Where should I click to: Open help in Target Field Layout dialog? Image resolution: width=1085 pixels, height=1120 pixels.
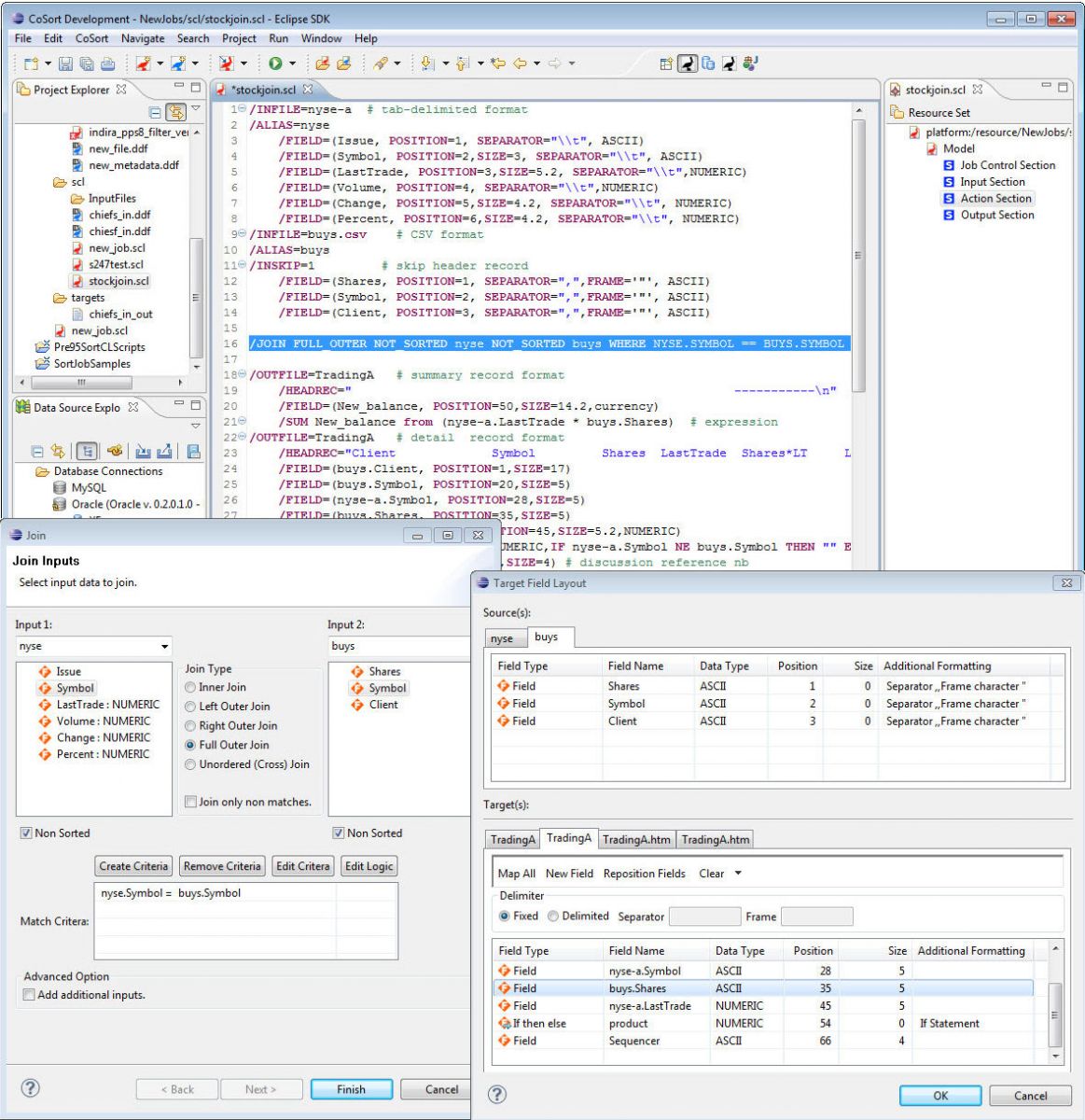[x=497, y=1095]
